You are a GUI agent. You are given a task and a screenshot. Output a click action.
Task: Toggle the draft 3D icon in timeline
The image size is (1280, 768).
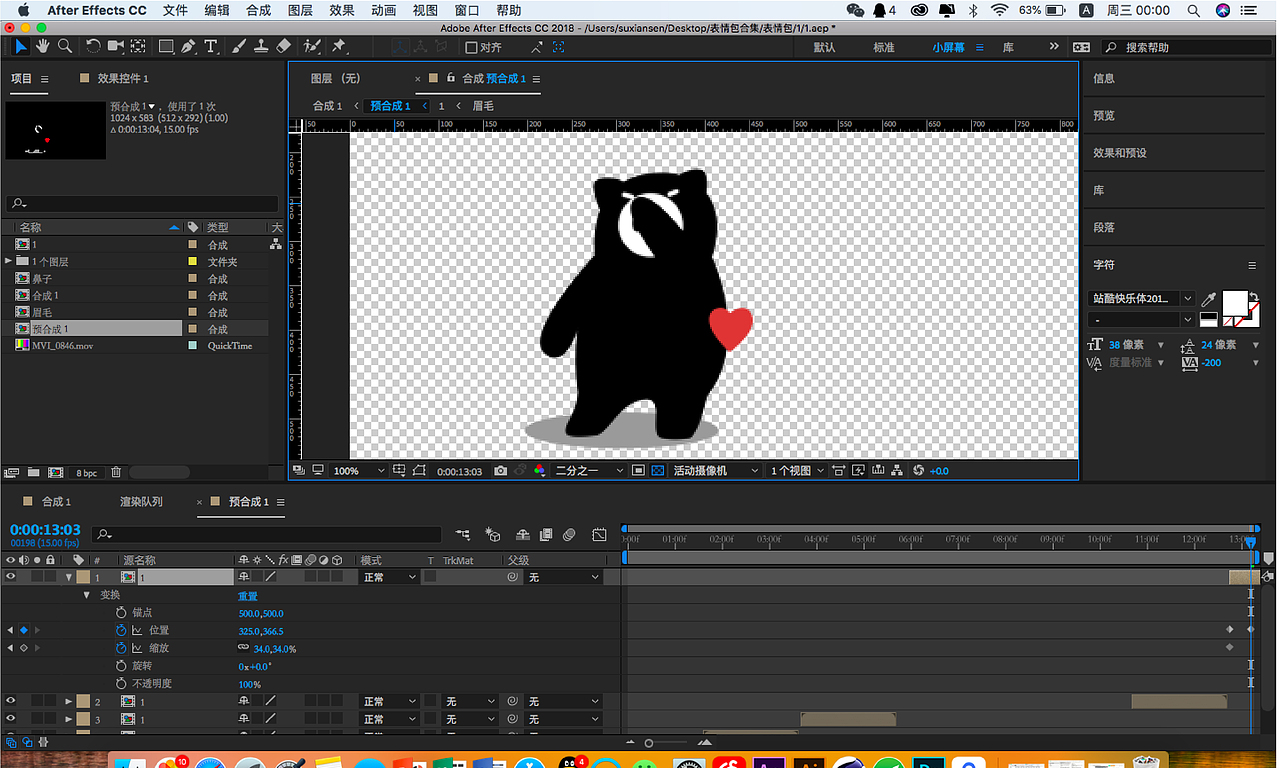(492, 535)
